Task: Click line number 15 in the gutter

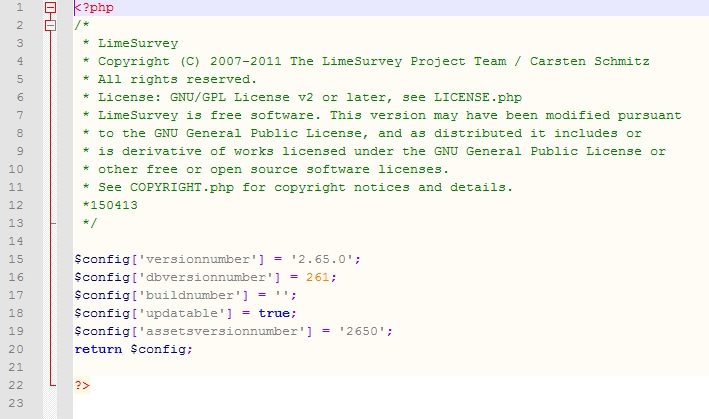Action: pos(16,259)
